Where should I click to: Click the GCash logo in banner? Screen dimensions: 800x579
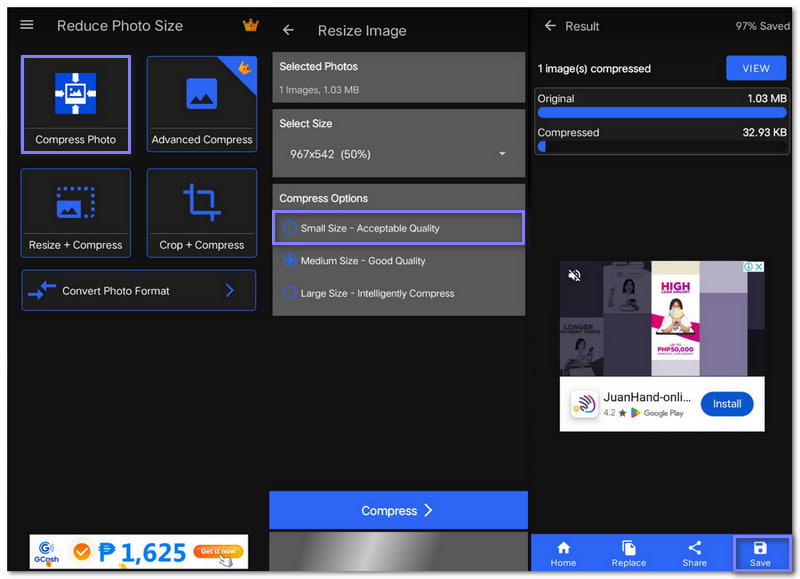pyautogui.click(x=46, y=552)
